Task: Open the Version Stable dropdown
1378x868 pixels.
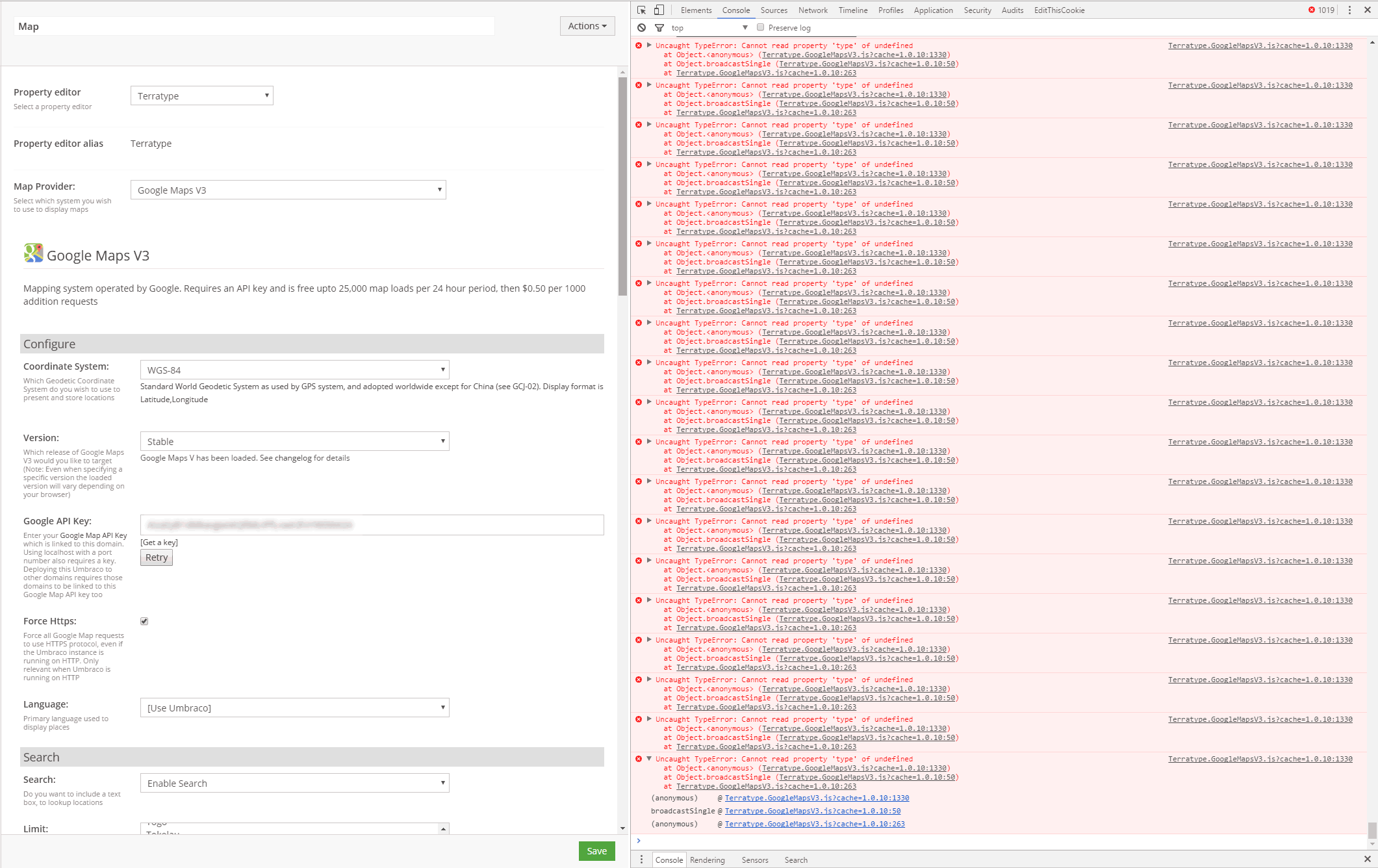Action: click(295, 441)
